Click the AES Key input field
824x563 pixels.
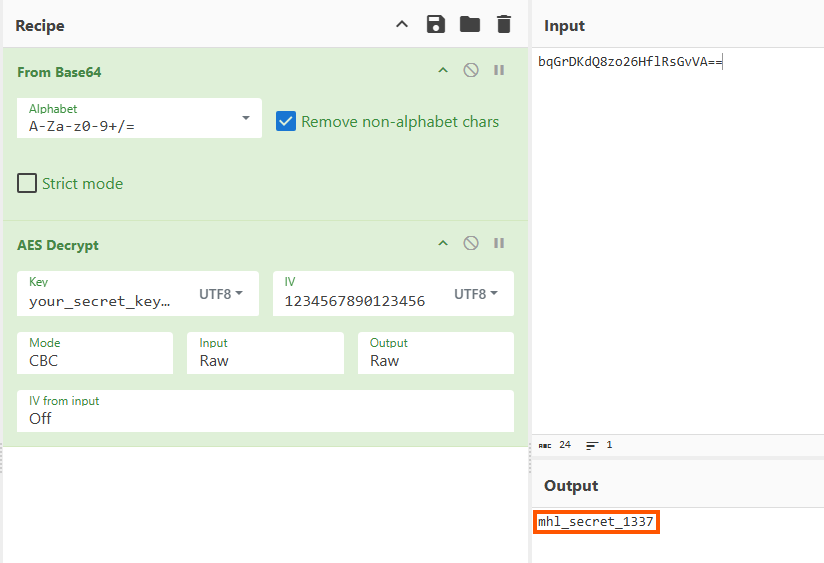tap(100, 301)
